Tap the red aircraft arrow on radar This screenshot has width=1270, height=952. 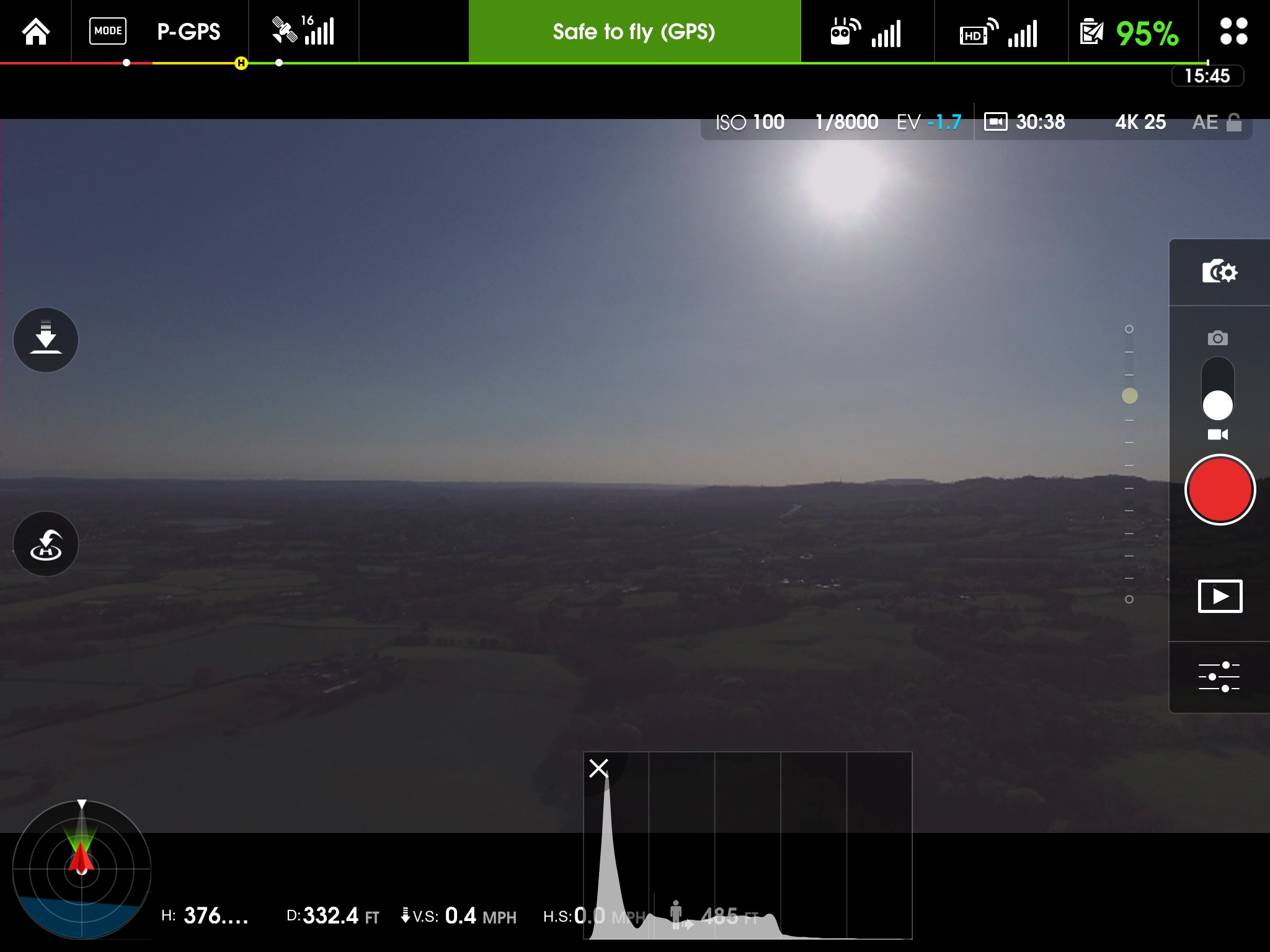click(81, 858)
